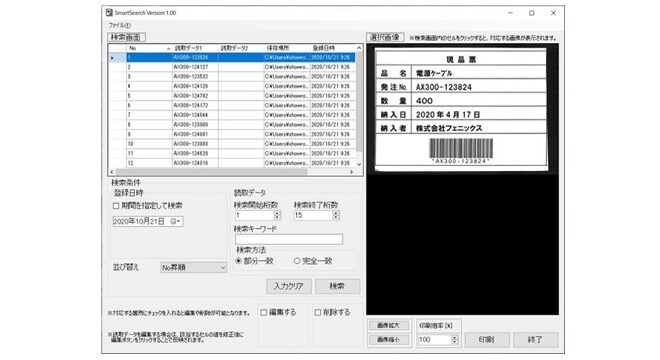Click the 保存場所 path cell in row 2
The height and width of the screenshot is (360, 660).
[287, 67]
